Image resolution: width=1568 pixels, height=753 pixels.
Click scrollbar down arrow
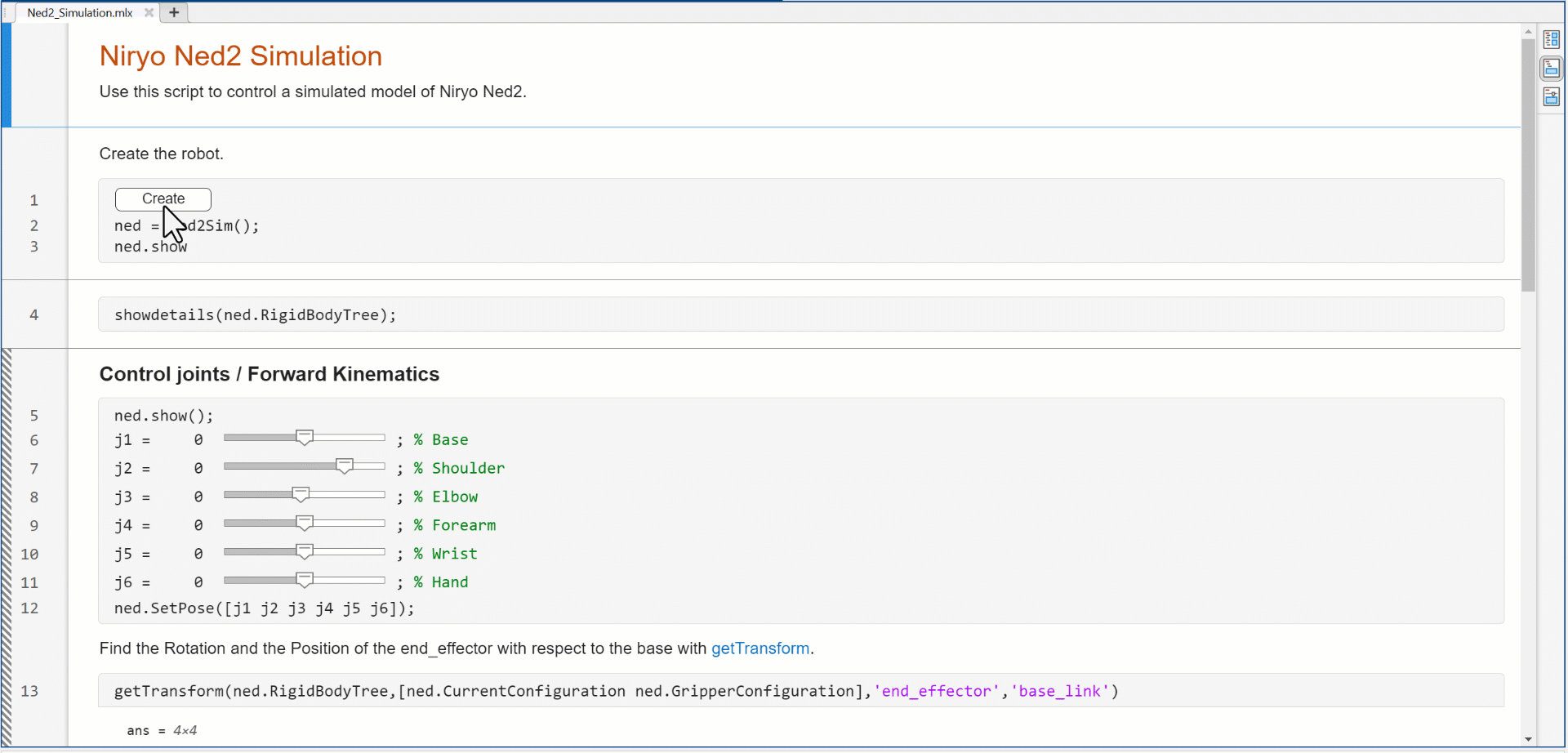[1528, 739]
